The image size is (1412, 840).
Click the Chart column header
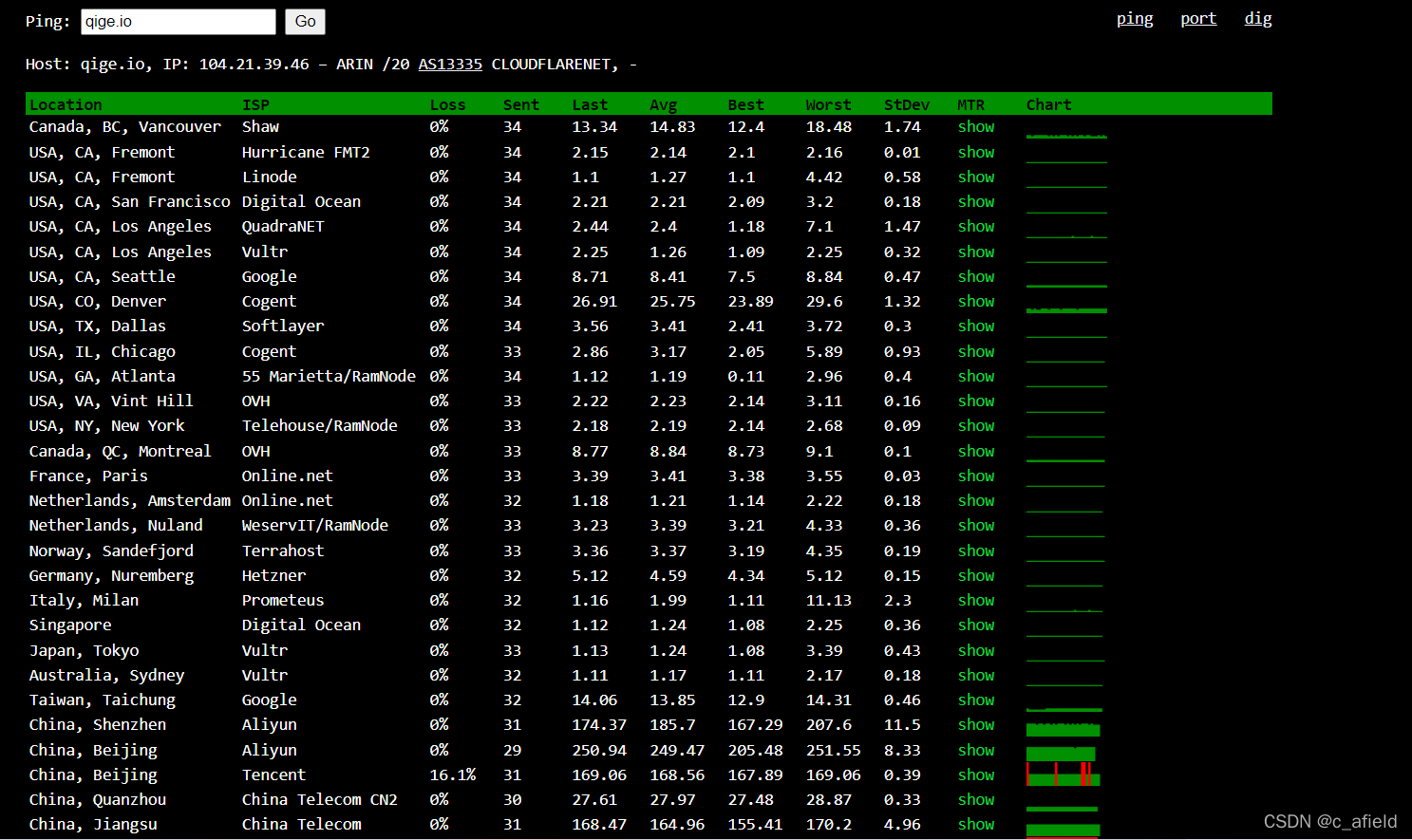click(x=1048, y=104)
